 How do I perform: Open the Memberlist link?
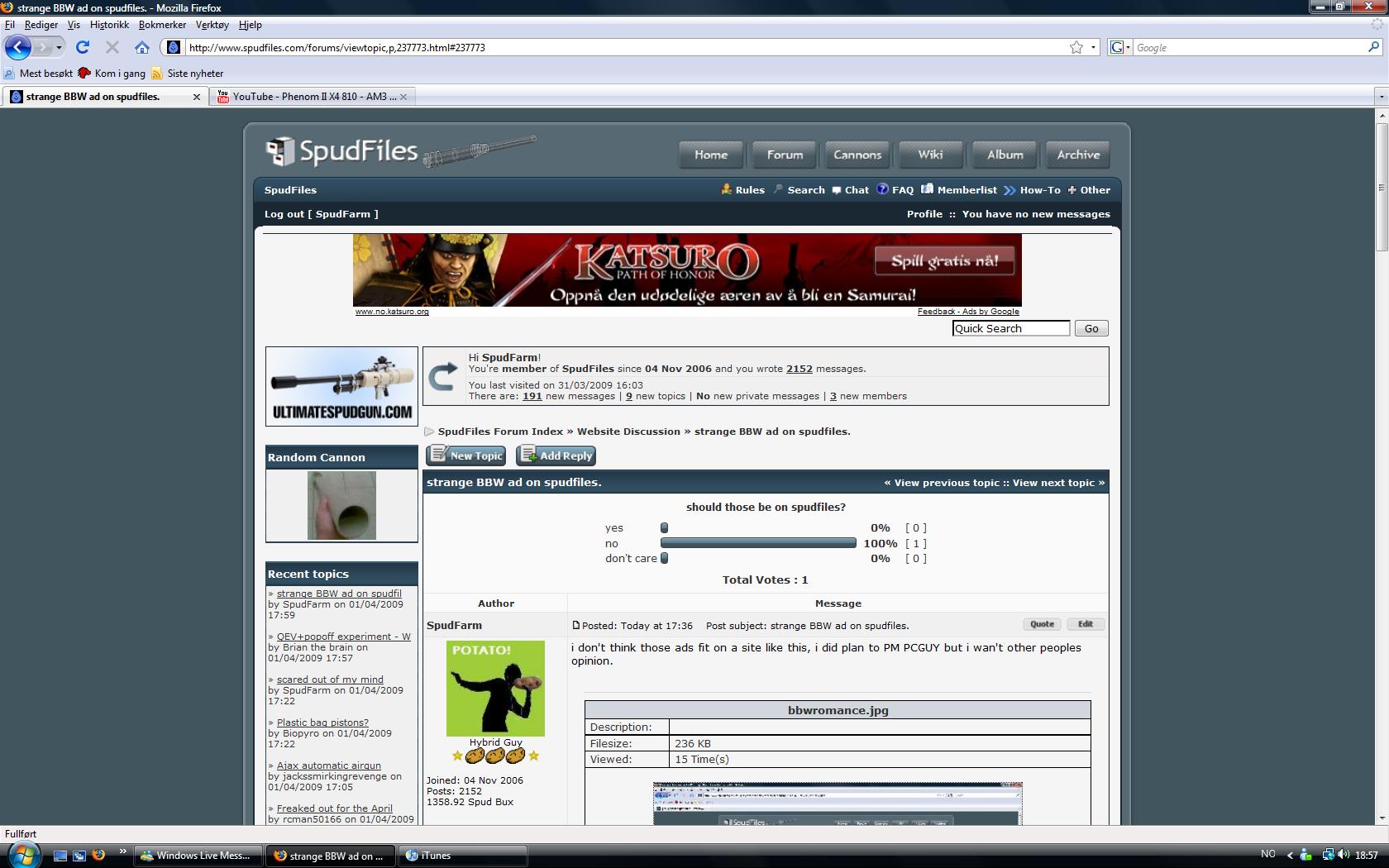click(966, 190)
